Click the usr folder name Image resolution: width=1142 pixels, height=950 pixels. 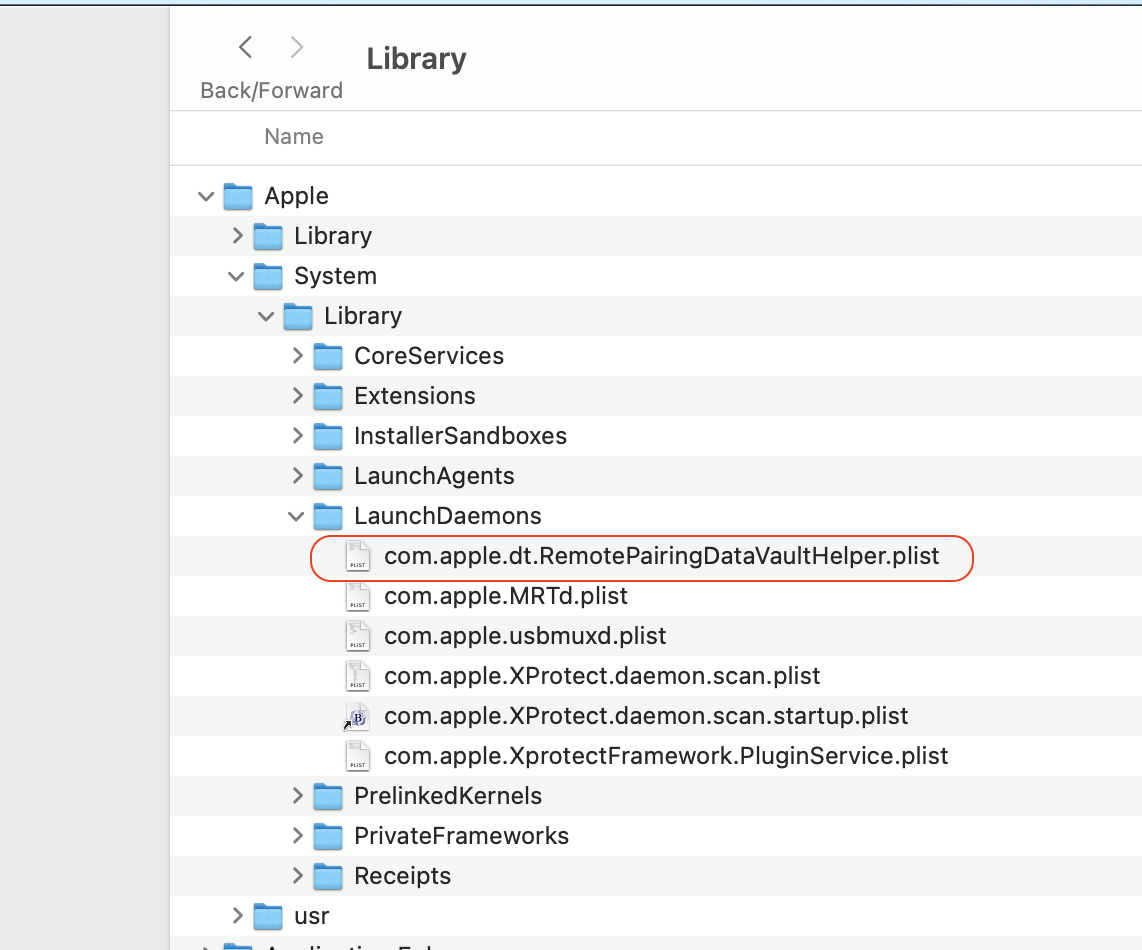[311, 916]
